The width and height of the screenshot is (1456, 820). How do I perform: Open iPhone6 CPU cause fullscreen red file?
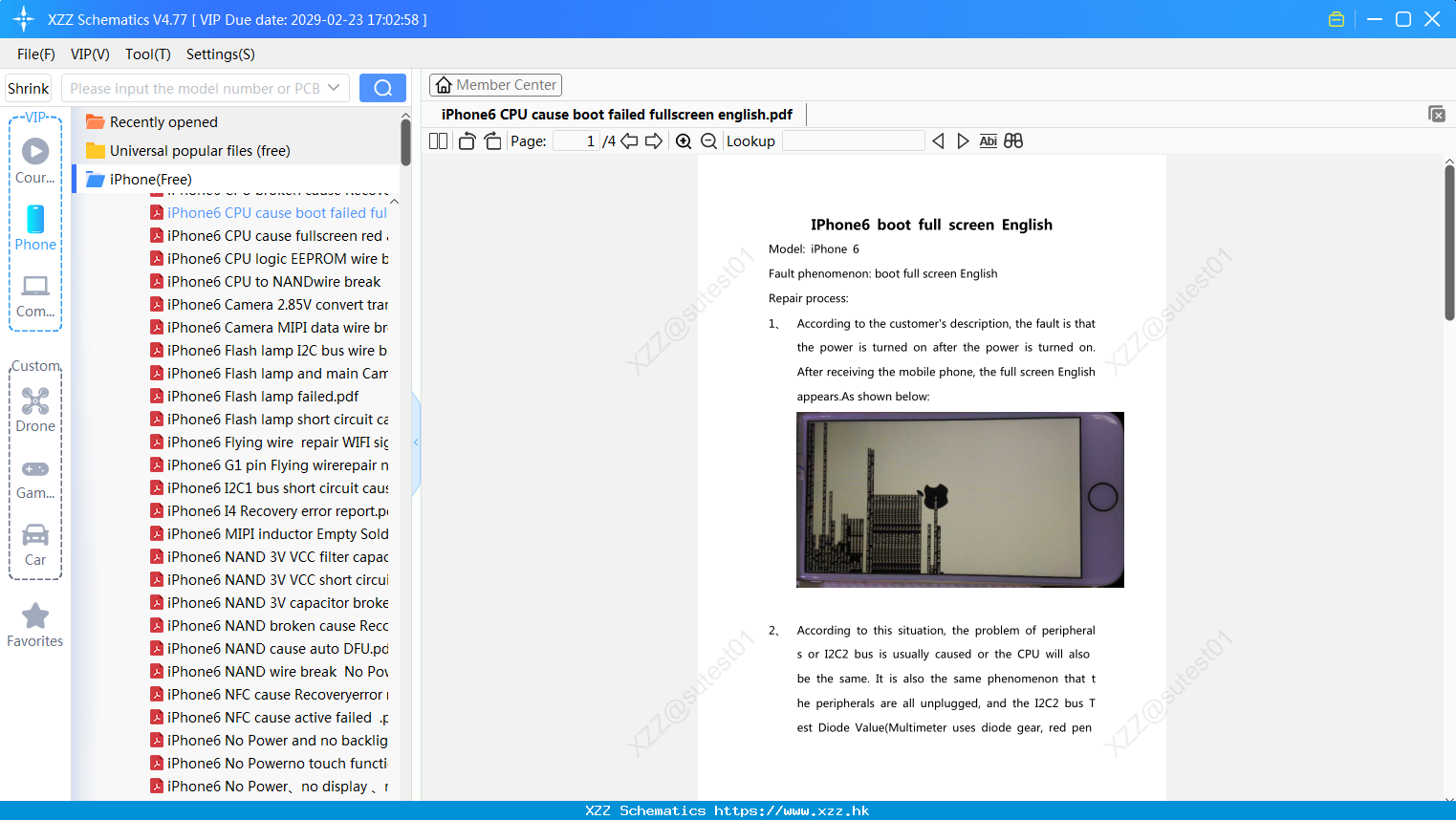pyautogui.click(x=270, y=236)
